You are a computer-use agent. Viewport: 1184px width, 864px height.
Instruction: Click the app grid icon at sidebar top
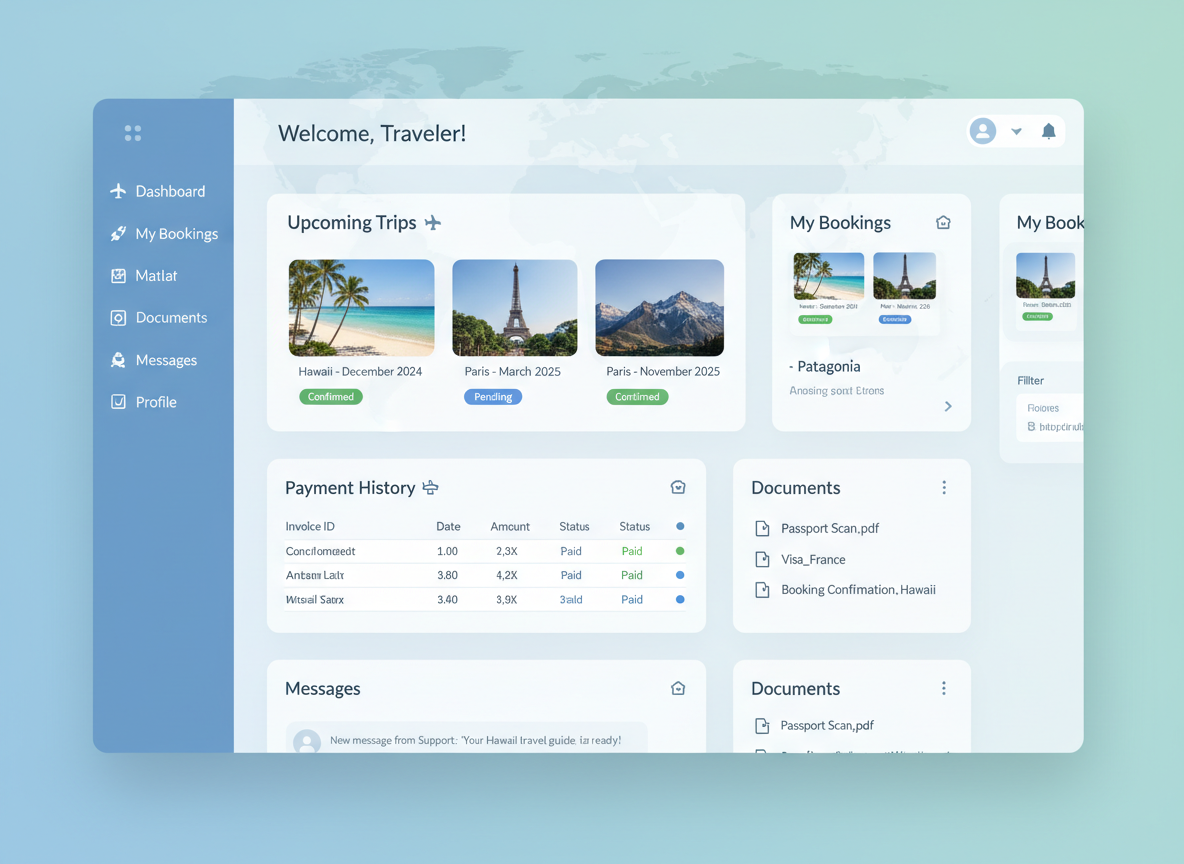point(132,131)
